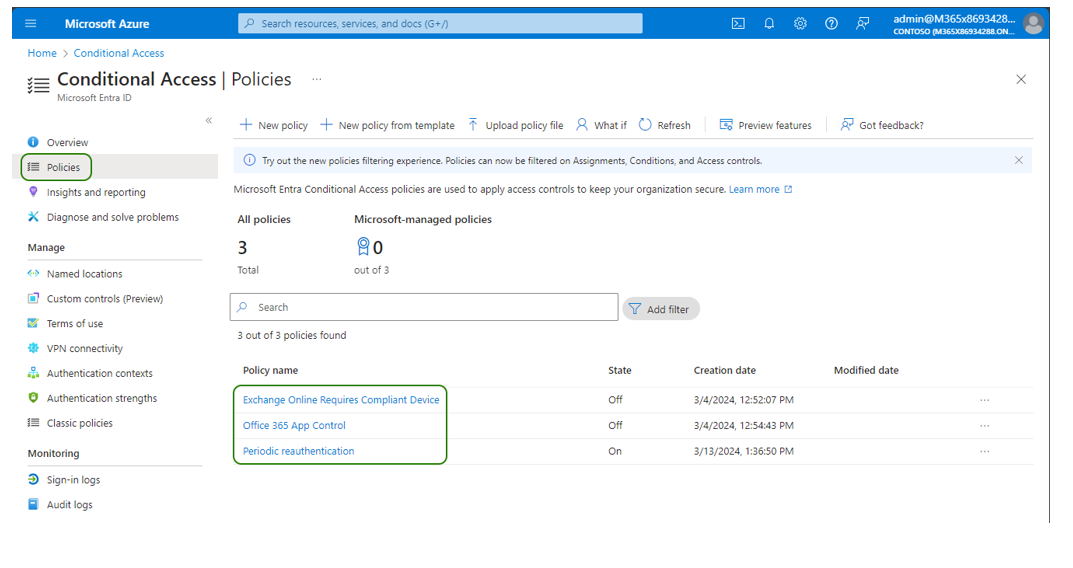This screenshot has width=1073, height=568.
Task: Open more options for Periodic reauthentication row
Action: point(984,452)
